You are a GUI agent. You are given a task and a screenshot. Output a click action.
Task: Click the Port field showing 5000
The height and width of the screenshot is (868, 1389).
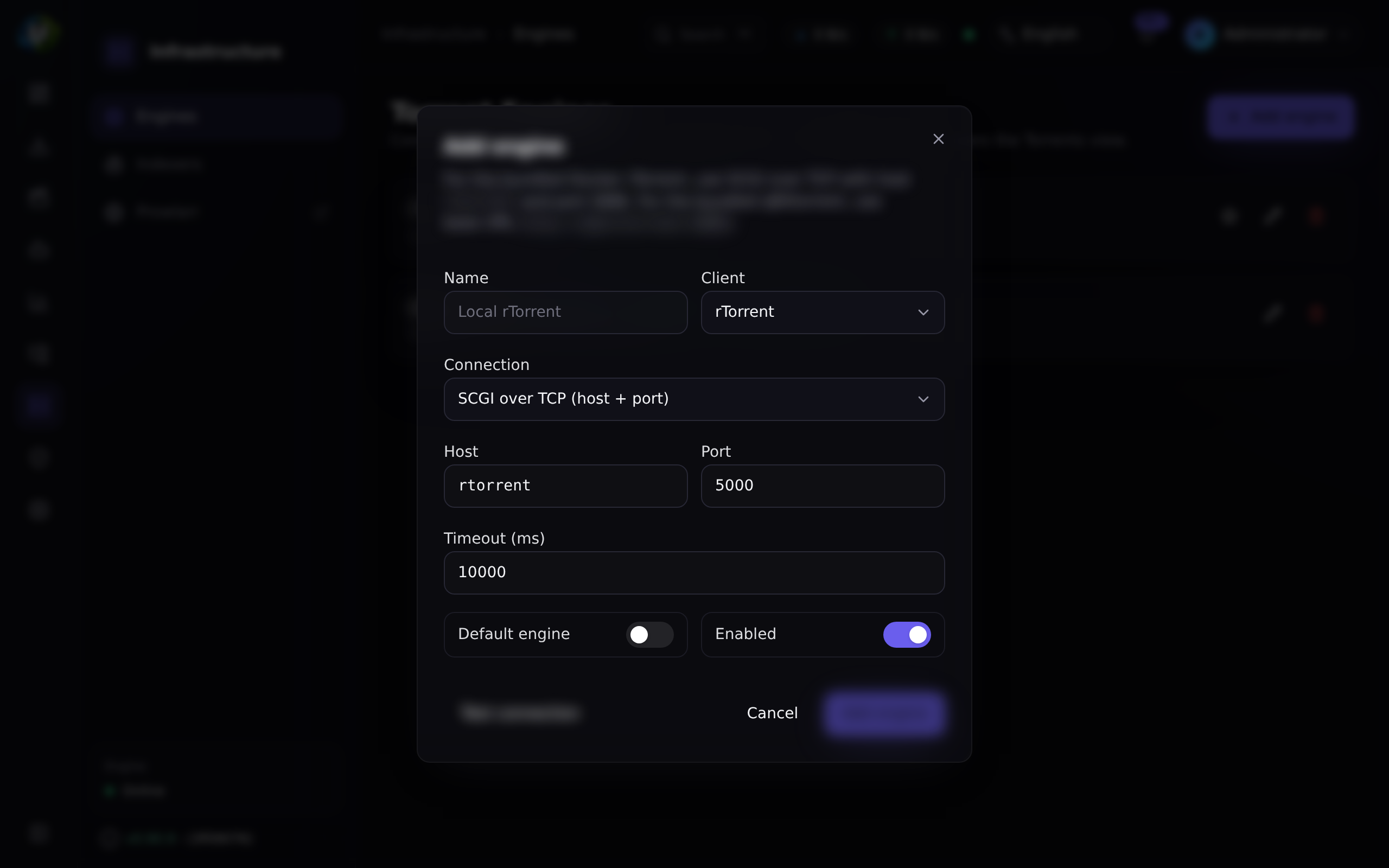[x=823, y=486]
